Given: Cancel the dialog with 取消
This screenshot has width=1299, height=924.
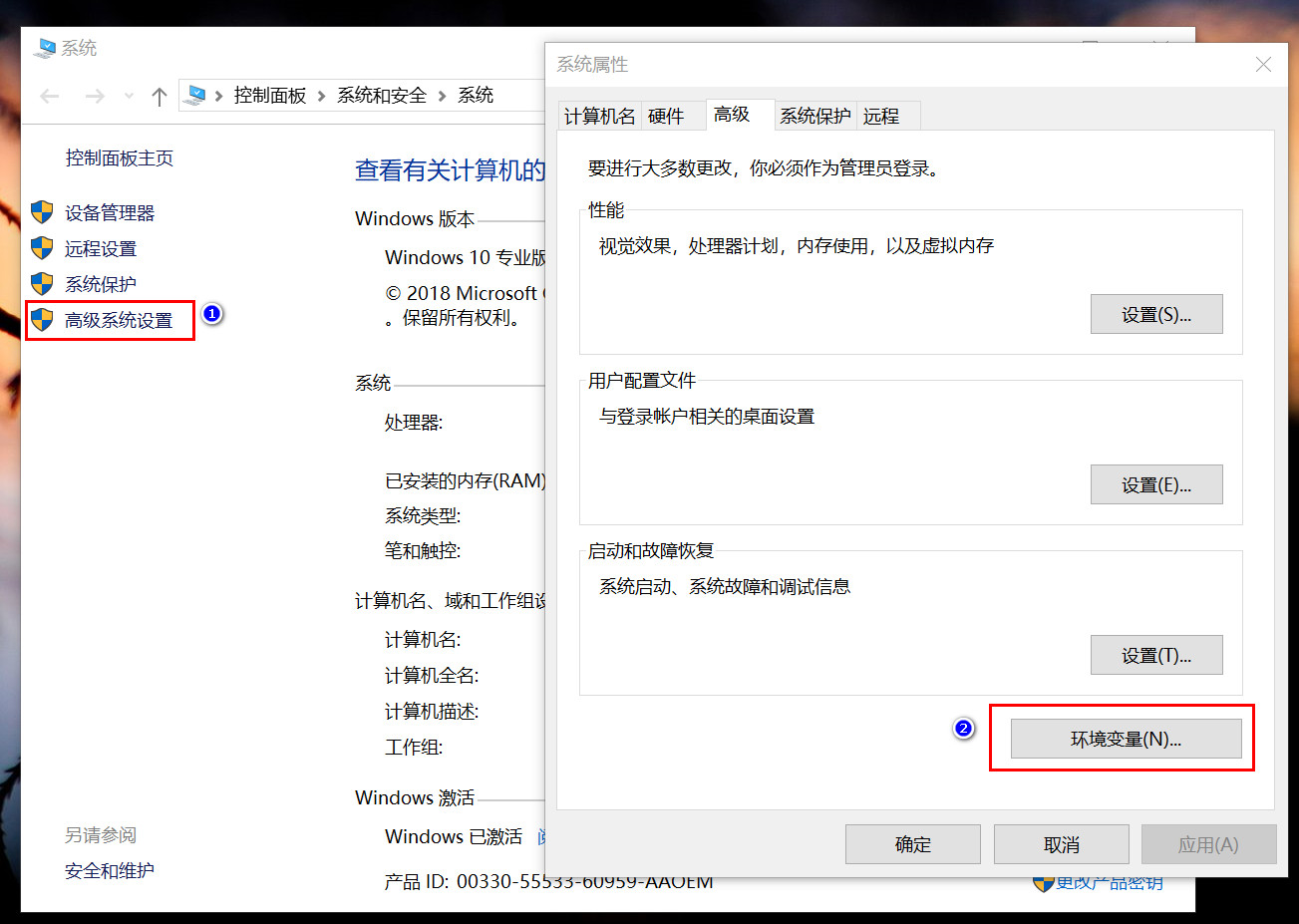Looking at the screenshot, I should 1062,844.
